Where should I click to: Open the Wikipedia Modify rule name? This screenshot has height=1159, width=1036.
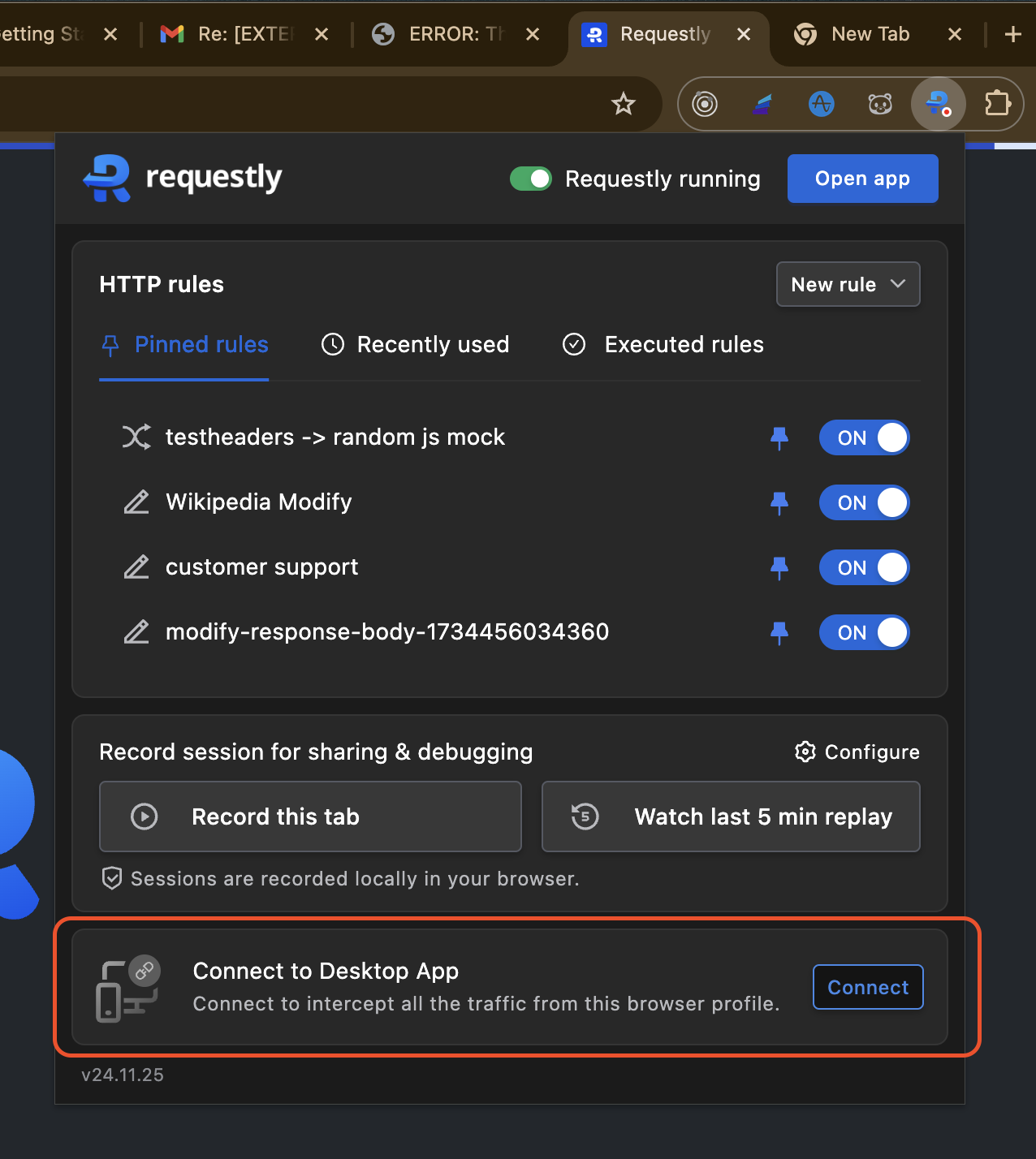point(259,502)
